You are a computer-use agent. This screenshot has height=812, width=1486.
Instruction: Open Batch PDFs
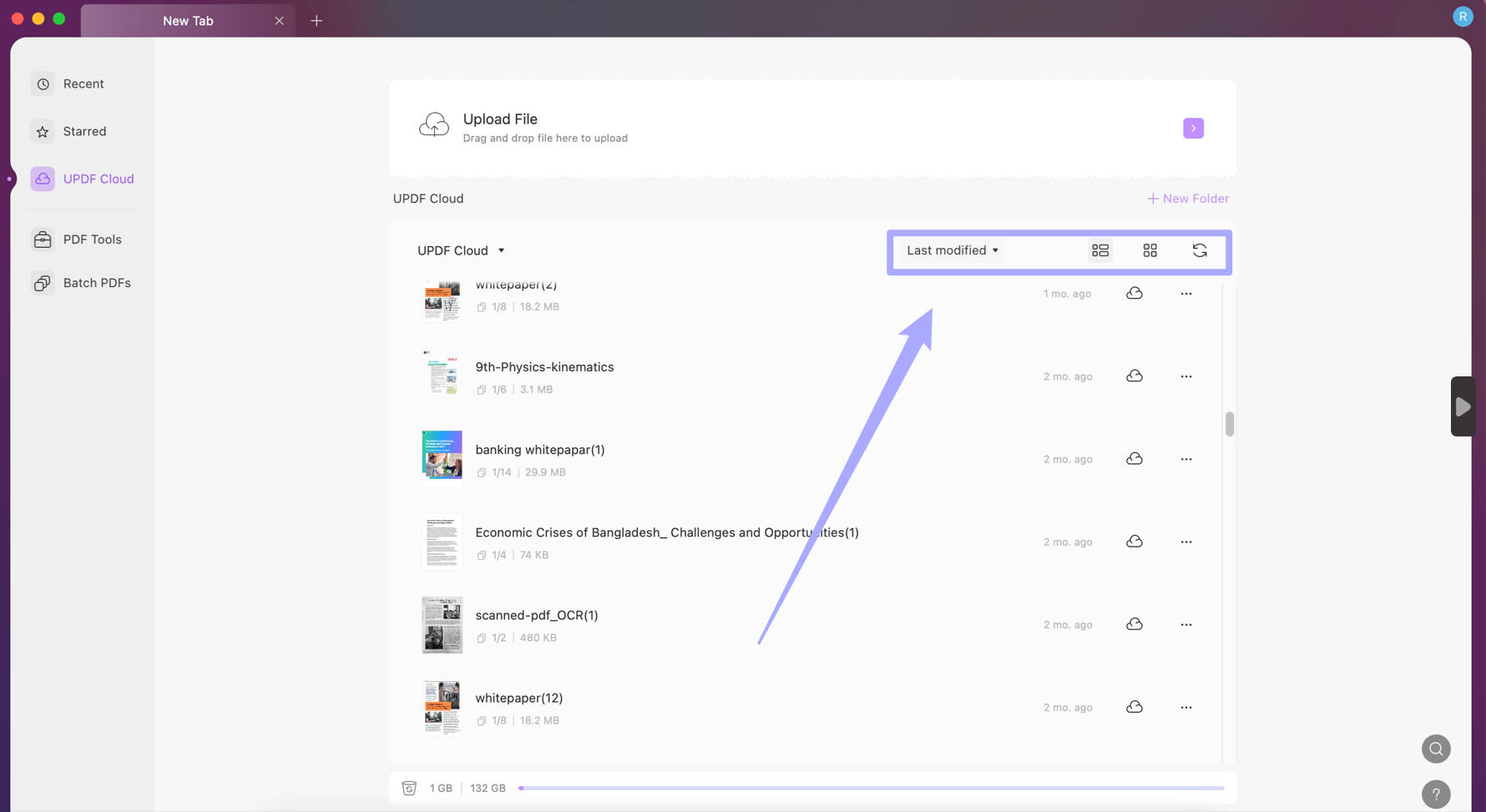[81, 283]
